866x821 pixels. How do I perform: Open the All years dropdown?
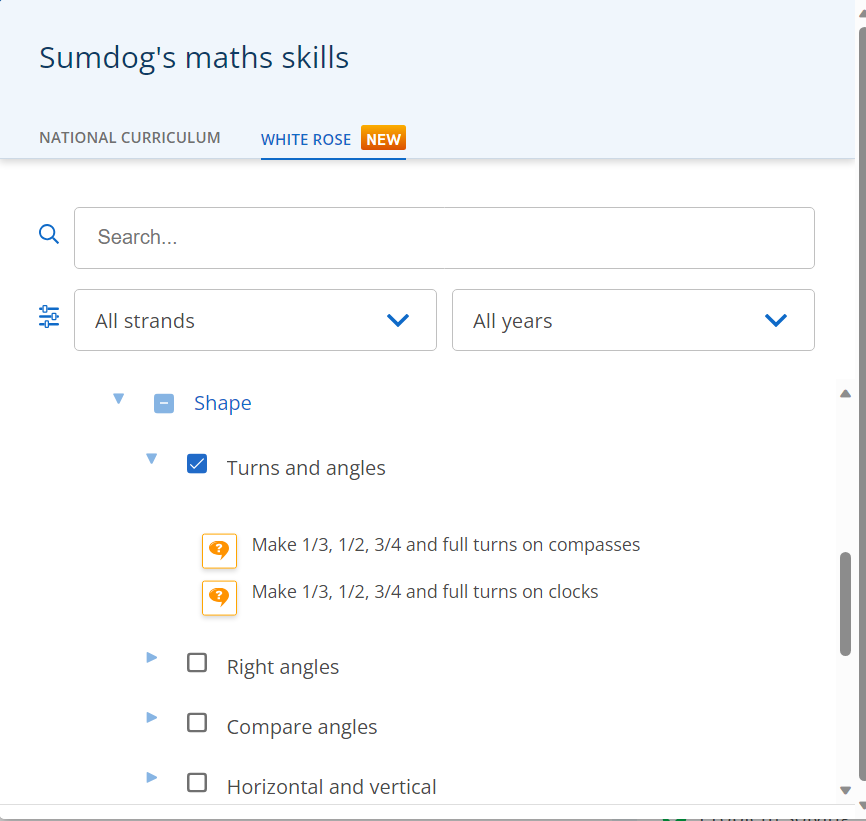tap(633, 320)
